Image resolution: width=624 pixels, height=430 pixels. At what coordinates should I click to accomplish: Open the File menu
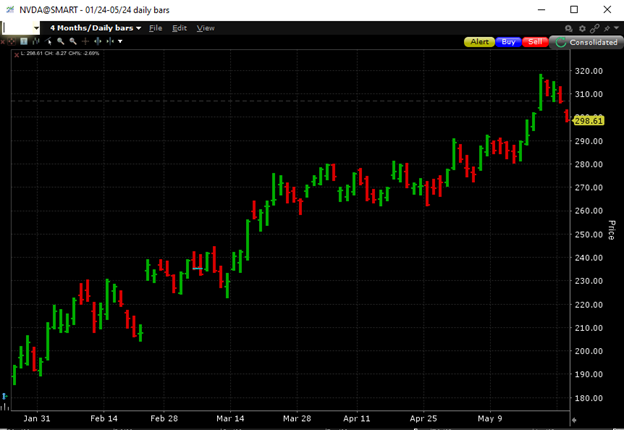click(156, 28)
